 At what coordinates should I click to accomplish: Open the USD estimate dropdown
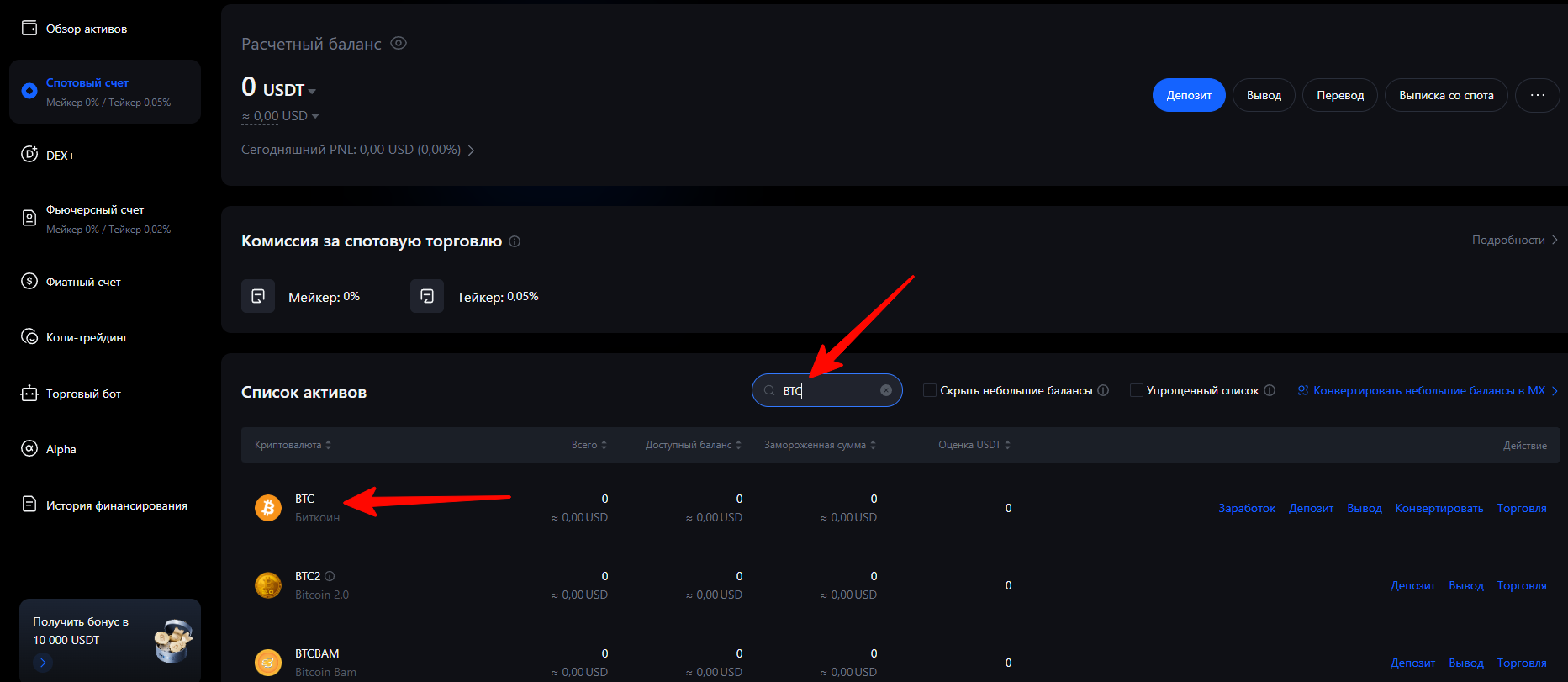pyautogui.click(x=315, y=116)
